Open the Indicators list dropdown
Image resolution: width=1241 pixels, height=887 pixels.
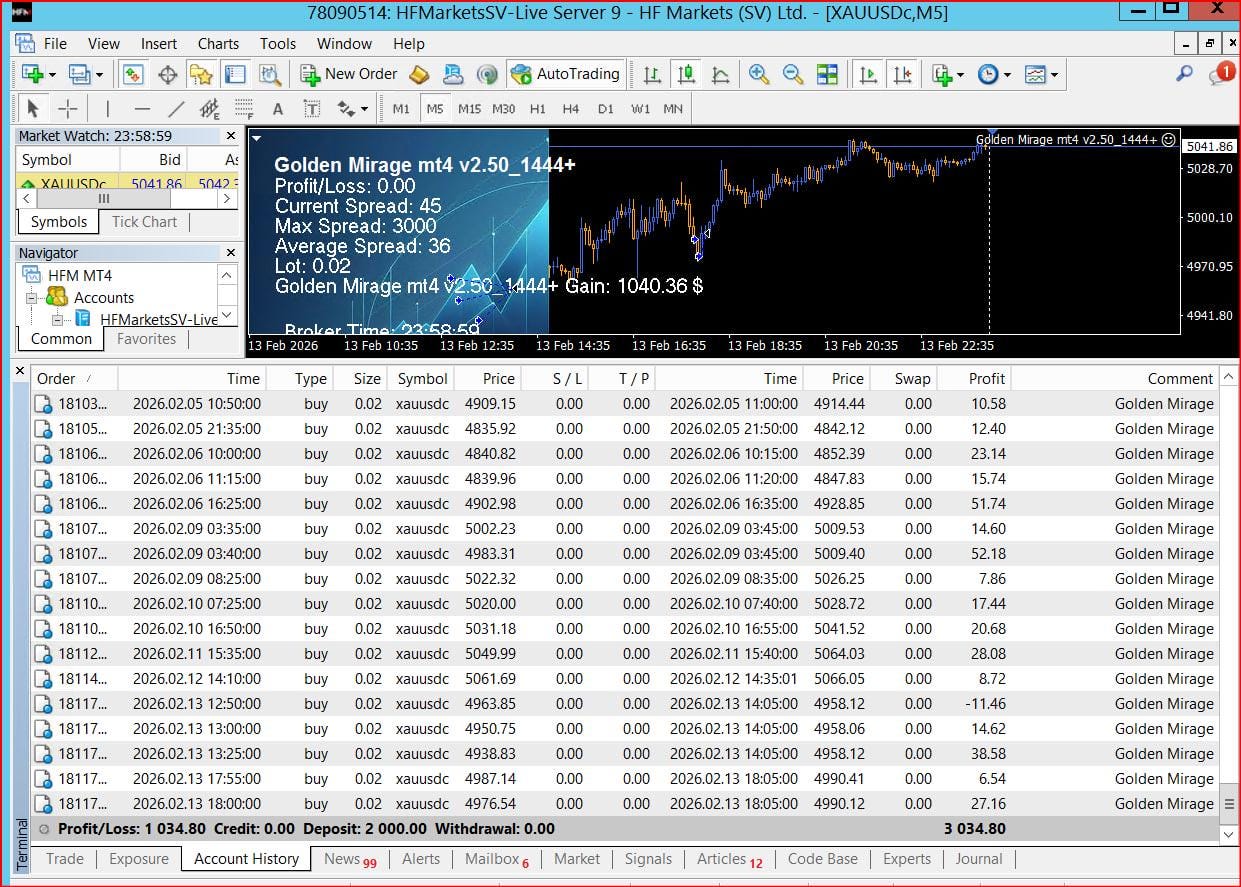(947, 74)
